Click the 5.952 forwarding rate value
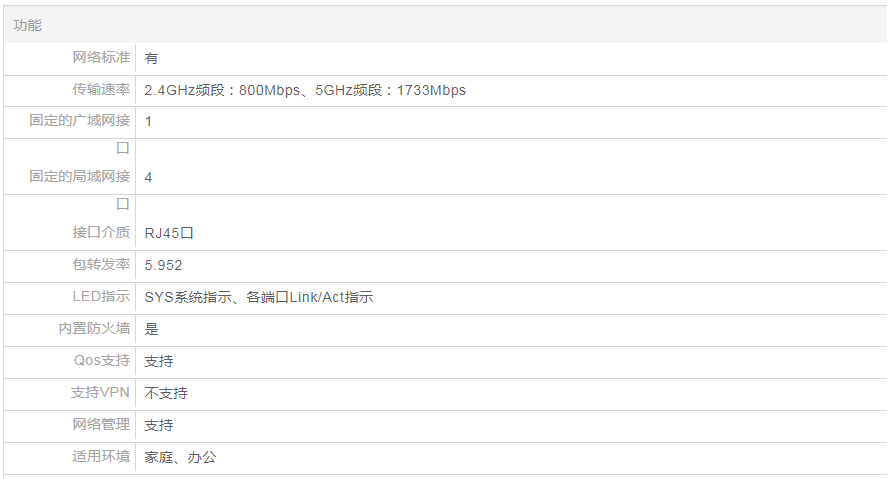Image resolution: width=891 pixels, height=479 pixels. coord(163,265)
